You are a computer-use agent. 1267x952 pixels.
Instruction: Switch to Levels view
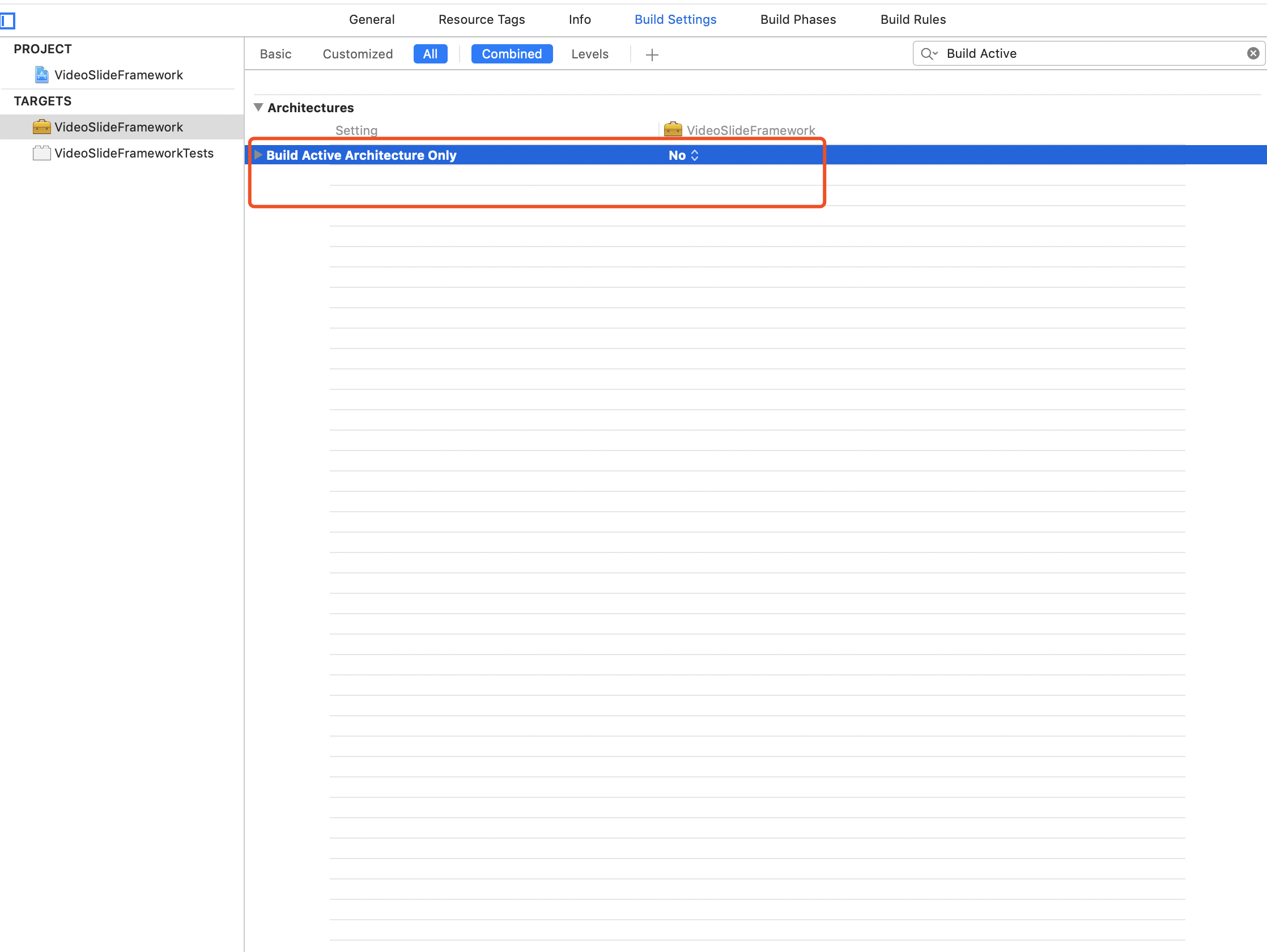[x=589, y=54]
